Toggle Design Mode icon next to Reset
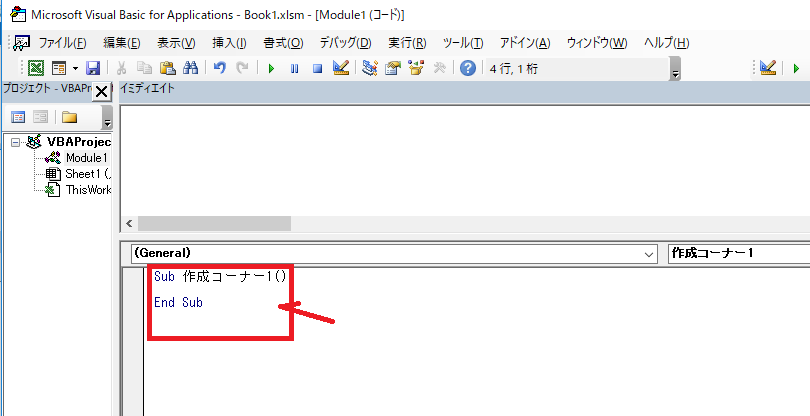The height and width of the screenshot is (416, 810). pyautogui.click(x=341, y=68)
